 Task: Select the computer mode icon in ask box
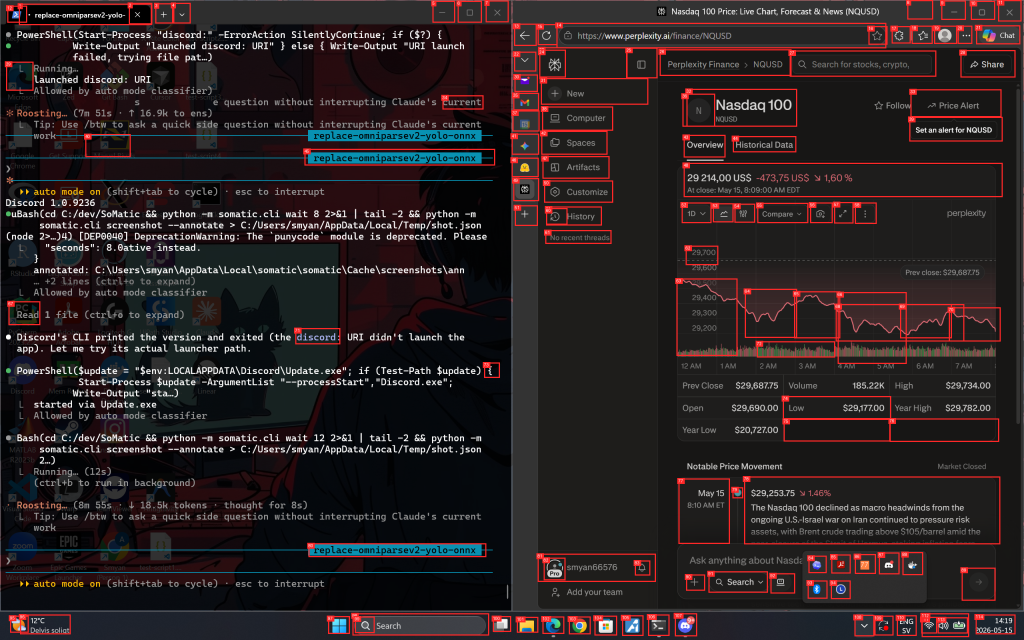pos(780,582)
